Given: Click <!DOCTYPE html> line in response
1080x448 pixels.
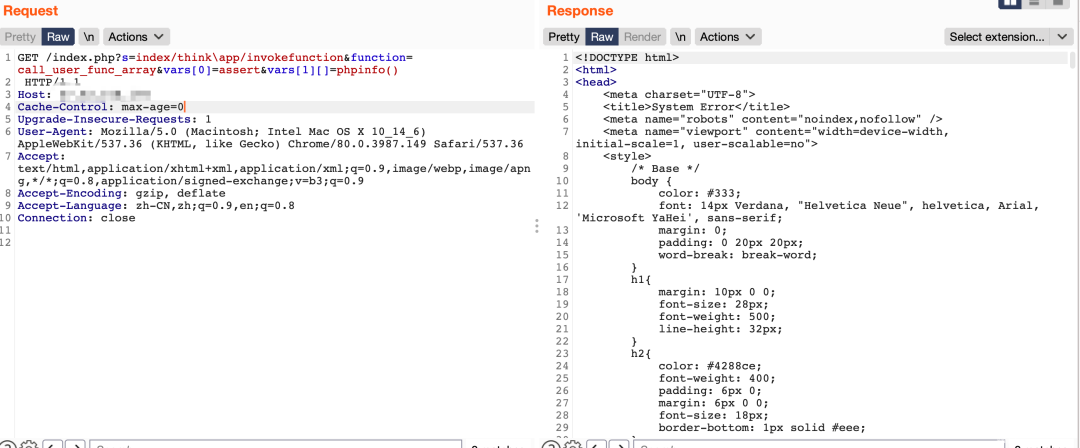Looking at the screenshot, I should [627, 58].
